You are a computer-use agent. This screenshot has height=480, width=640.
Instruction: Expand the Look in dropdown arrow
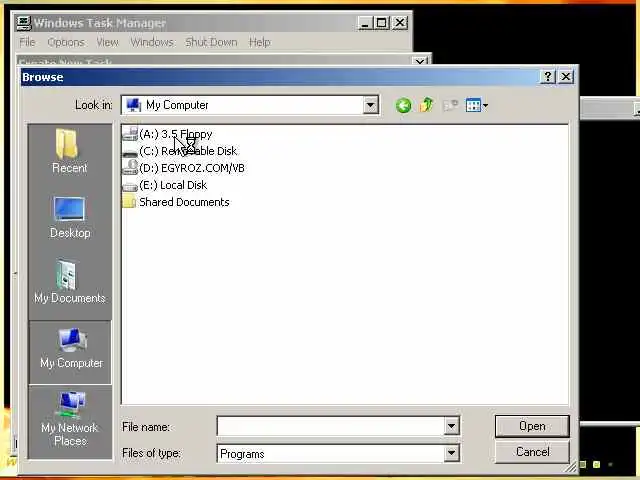click(x=370, y=105)
